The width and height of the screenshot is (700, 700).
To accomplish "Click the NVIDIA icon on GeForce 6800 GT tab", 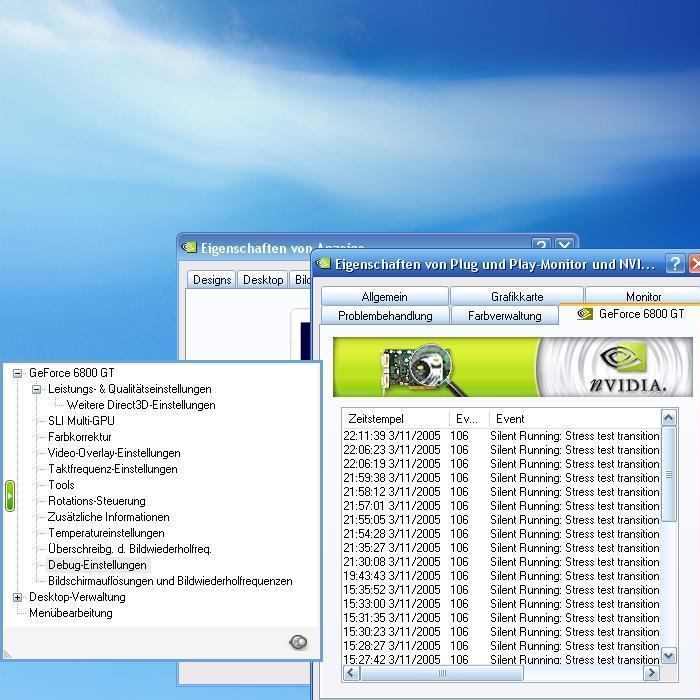I will [585, 314].
